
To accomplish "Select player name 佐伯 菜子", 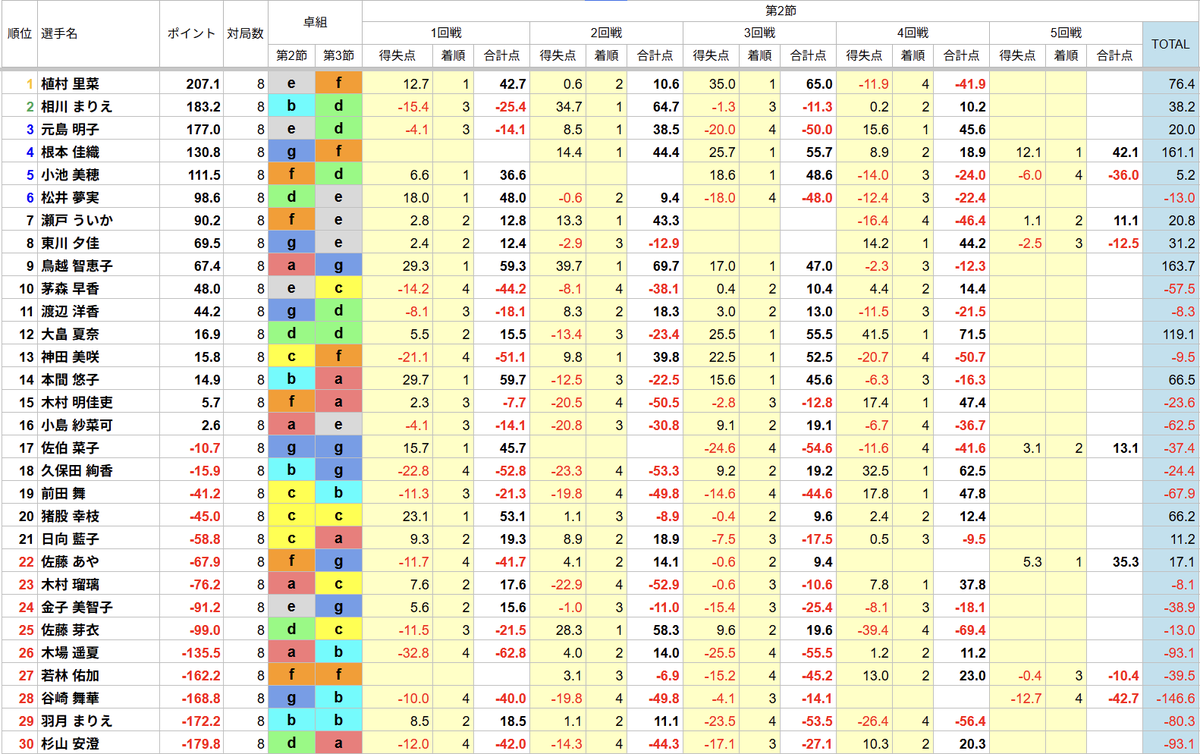I will (70, 448).
